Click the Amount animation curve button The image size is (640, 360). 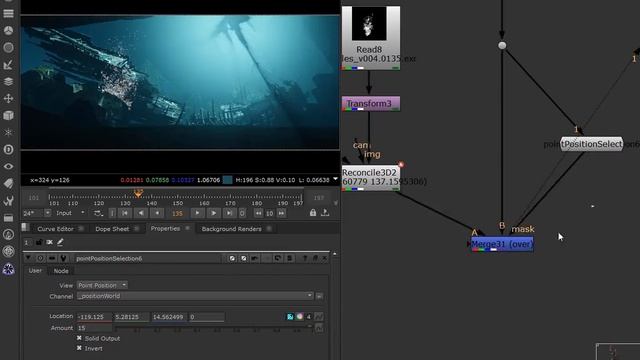tap(319, 328)
